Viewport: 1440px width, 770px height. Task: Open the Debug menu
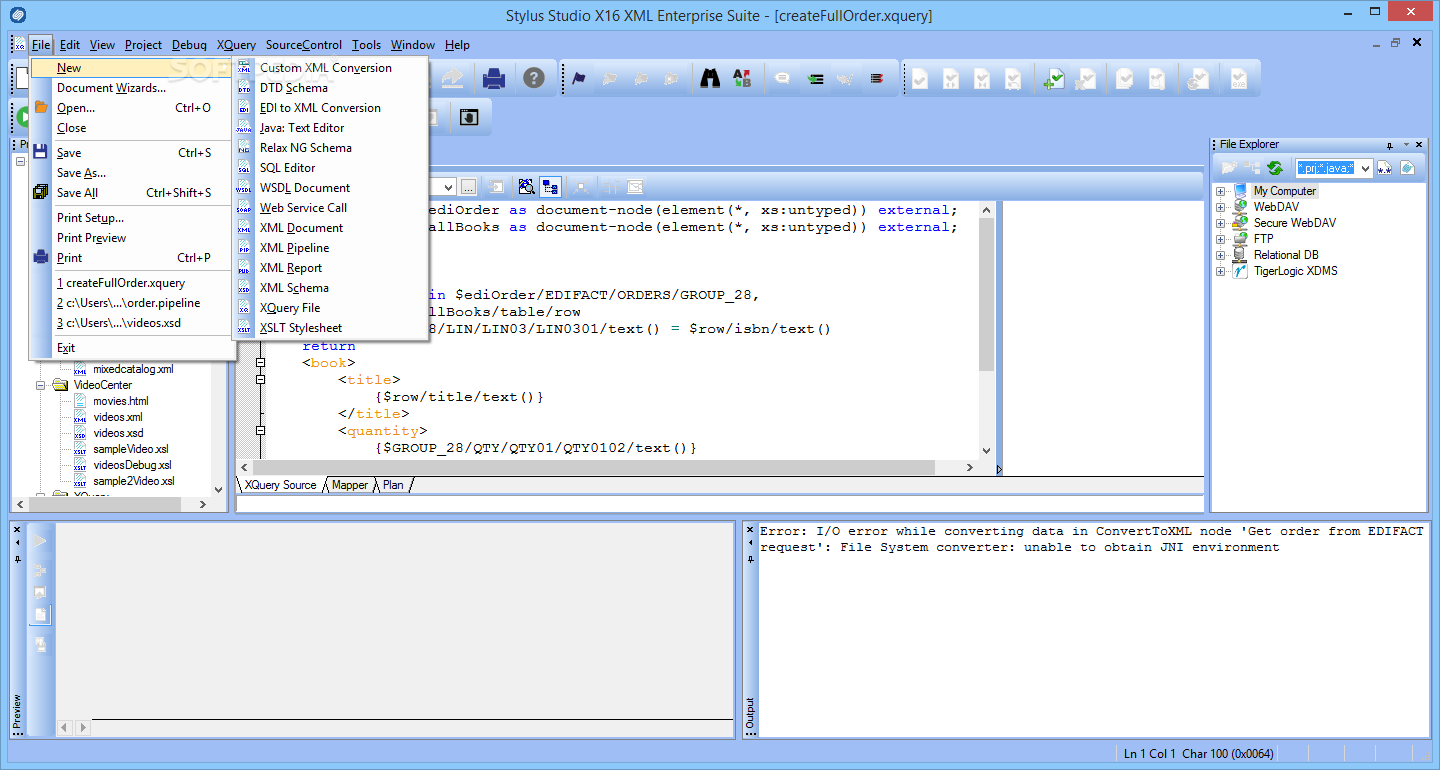tap(189, 45)
